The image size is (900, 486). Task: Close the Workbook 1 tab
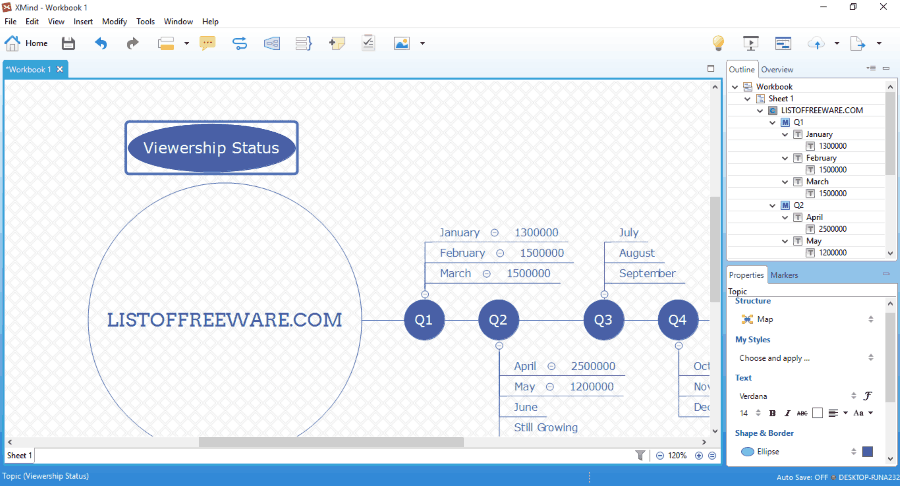coord(60,69)
